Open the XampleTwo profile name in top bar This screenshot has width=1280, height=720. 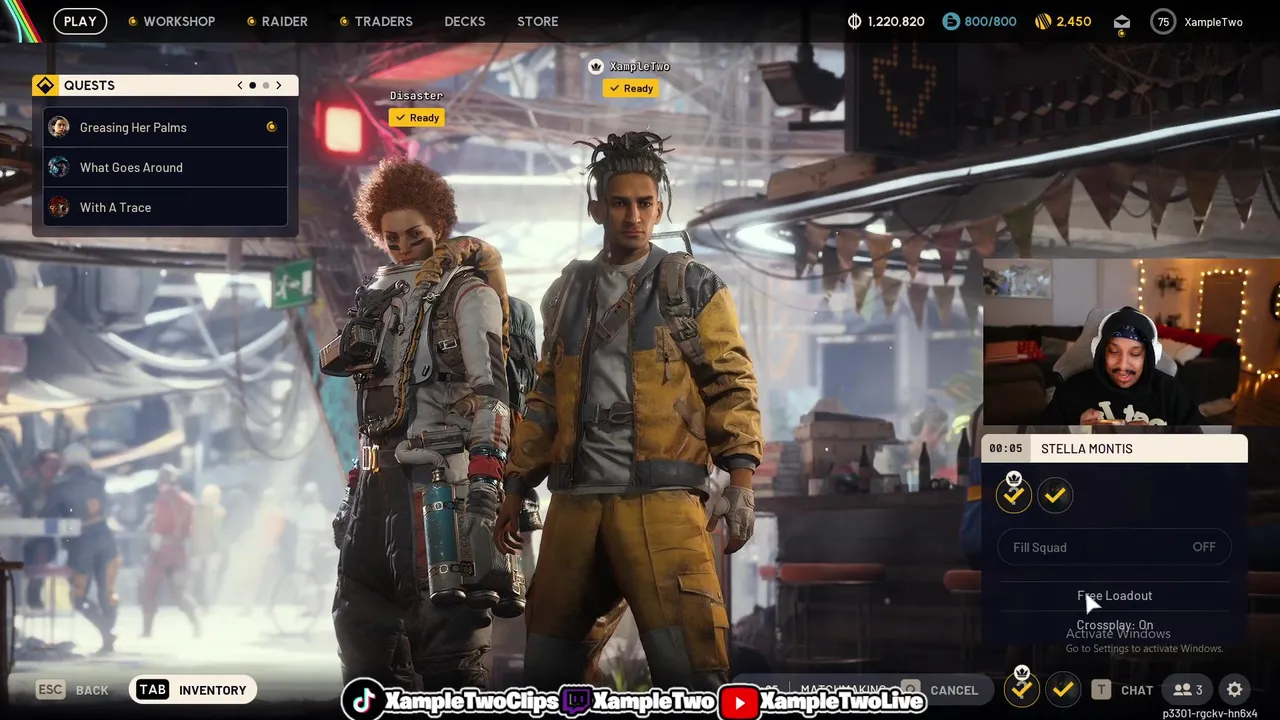click(x=1213, y=22)
